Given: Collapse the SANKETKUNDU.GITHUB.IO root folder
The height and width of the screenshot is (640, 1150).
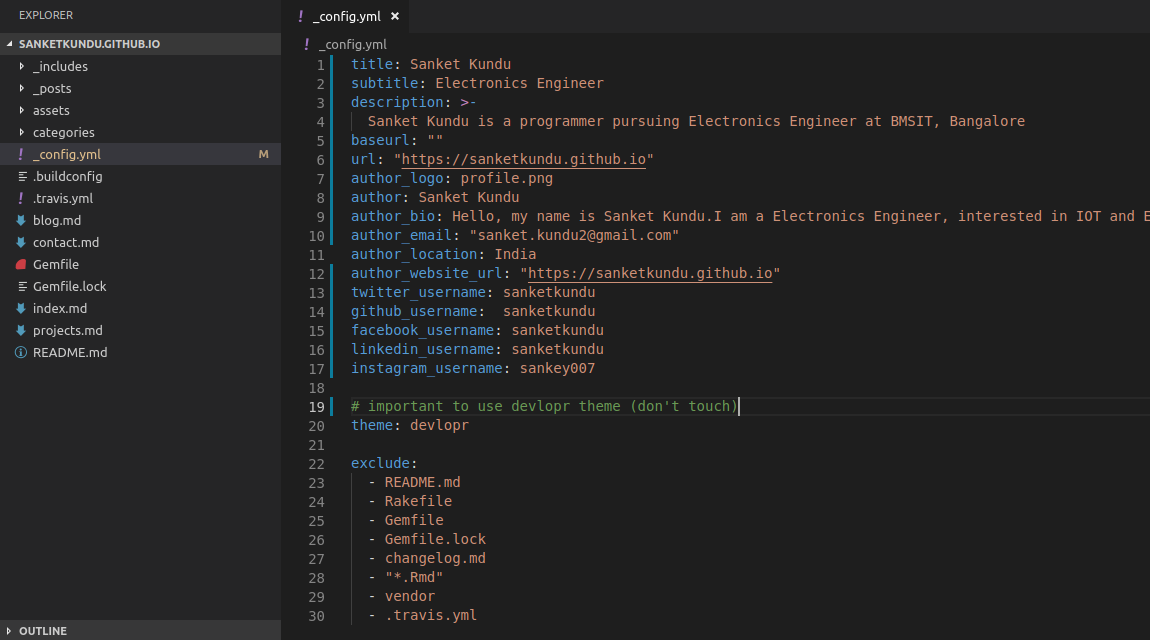Looking at the screenshot, I should 8,44.
